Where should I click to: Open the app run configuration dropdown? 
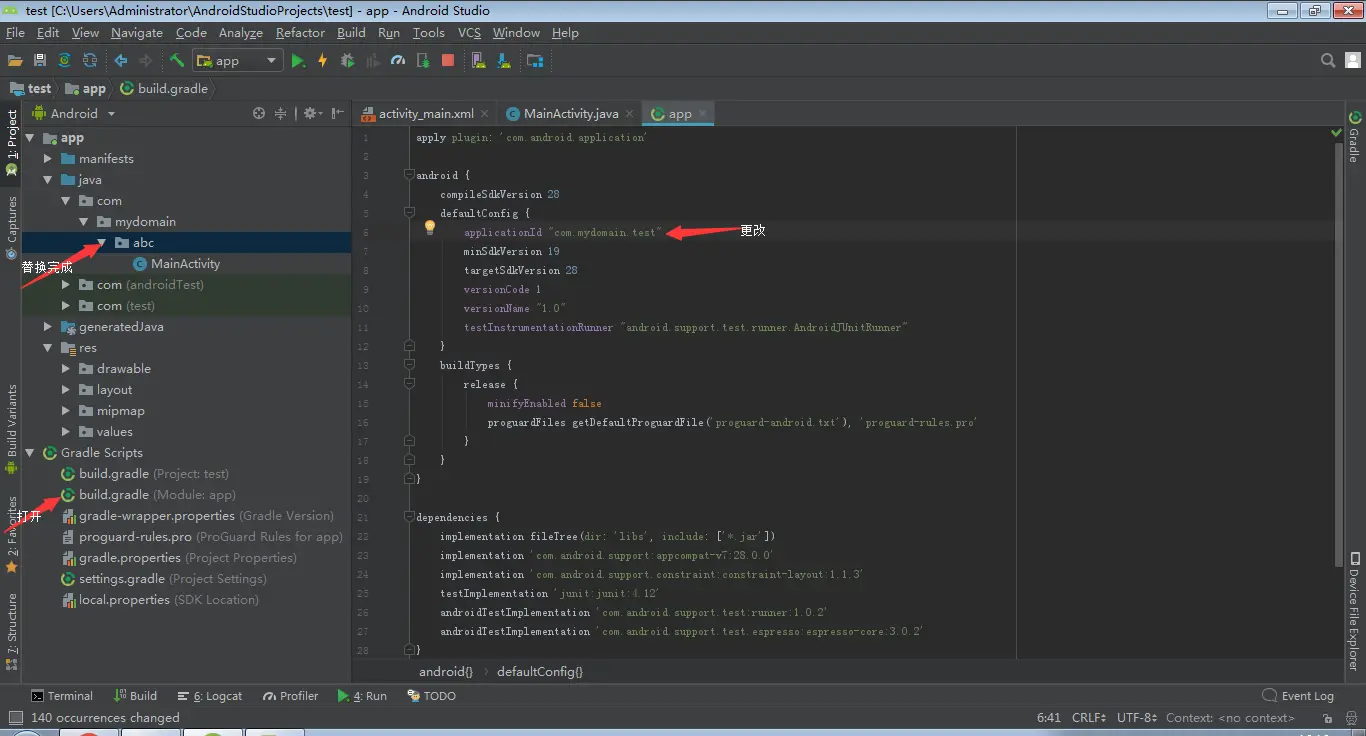pyautogui.click(x=238, y=61)
